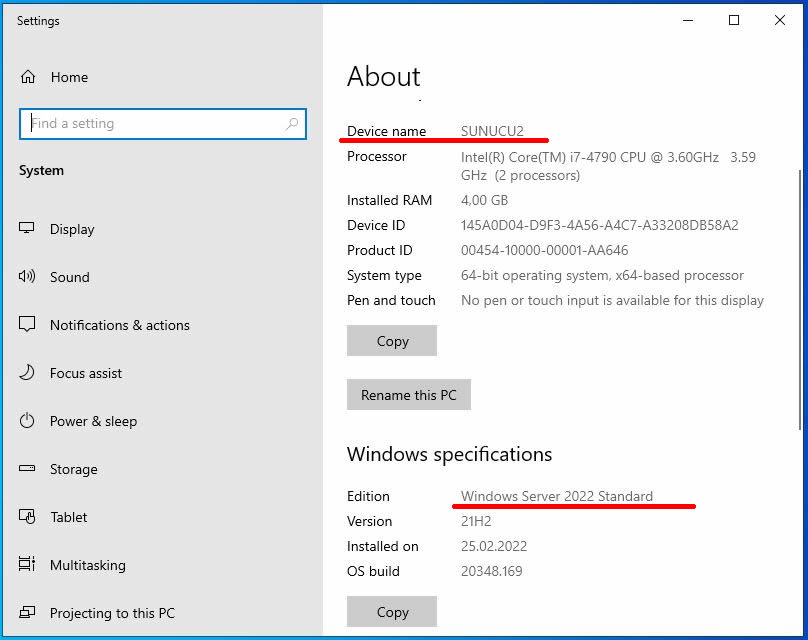
Task: Click the Notifications speech bubble icon
Action: (27, 324)
